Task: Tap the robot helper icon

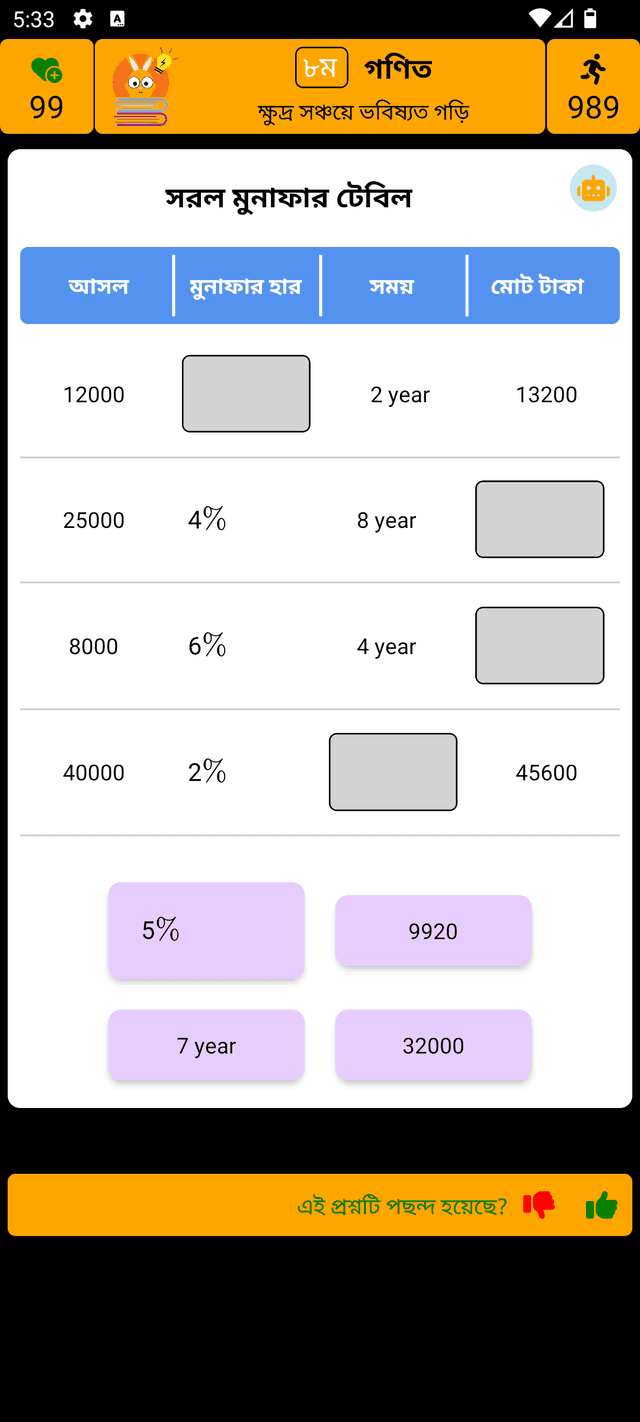Action: point(593,188)
